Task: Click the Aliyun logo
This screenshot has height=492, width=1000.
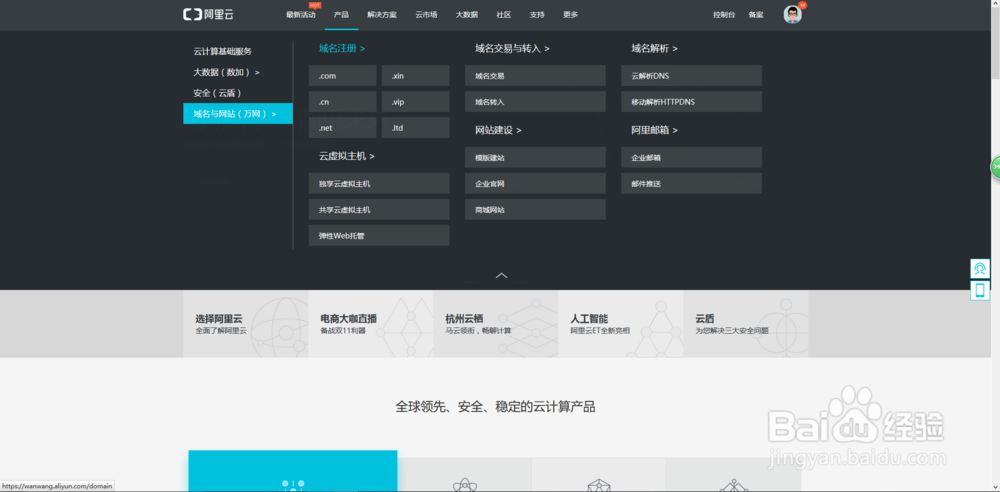Action: (208, 14)
